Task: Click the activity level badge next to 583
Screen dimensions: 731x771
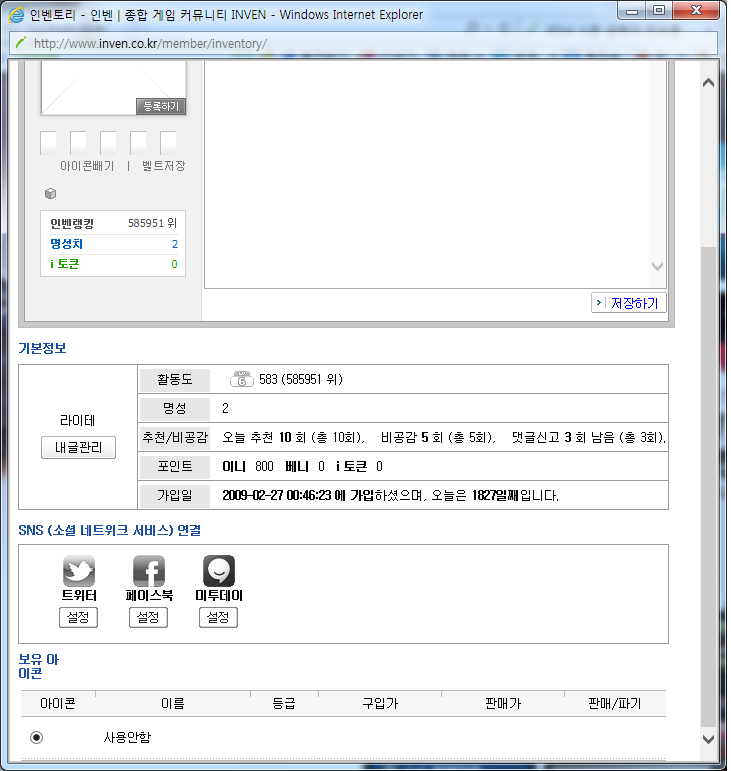Action: tap(242, 379)
